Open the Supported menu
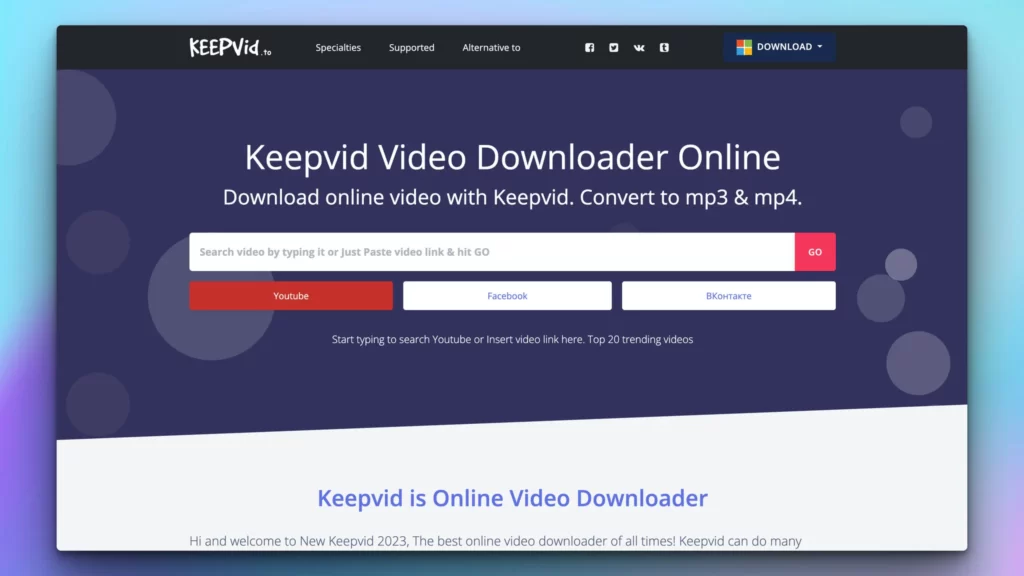Screen dimensions: 1024x576 click(x=411, y=48)
